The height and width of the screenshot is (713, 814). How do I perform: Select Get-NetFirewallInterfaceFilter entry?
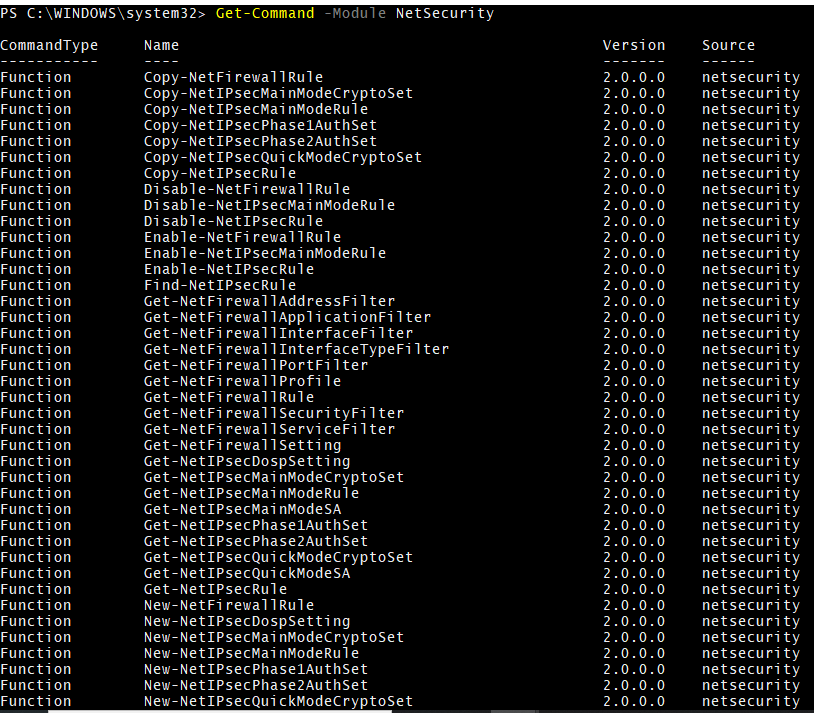click(278, 333)
